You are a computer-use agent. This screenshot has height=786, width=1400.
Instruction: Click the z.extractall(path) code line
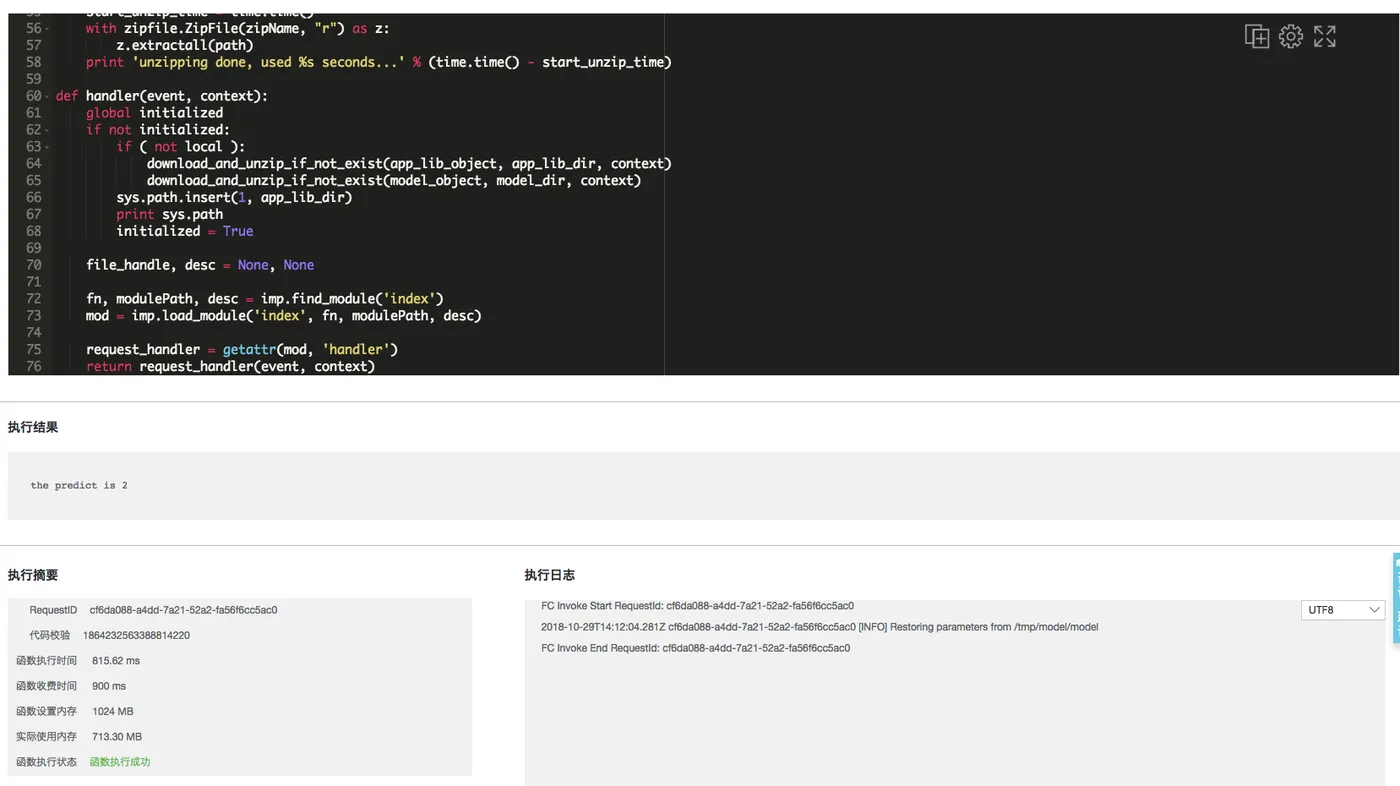coord(185,45)
